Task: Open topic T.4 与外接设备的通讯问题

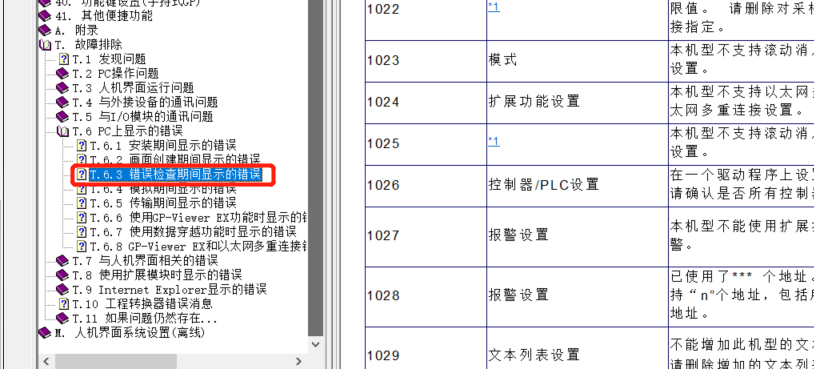Action: click(x=145, y=102)
